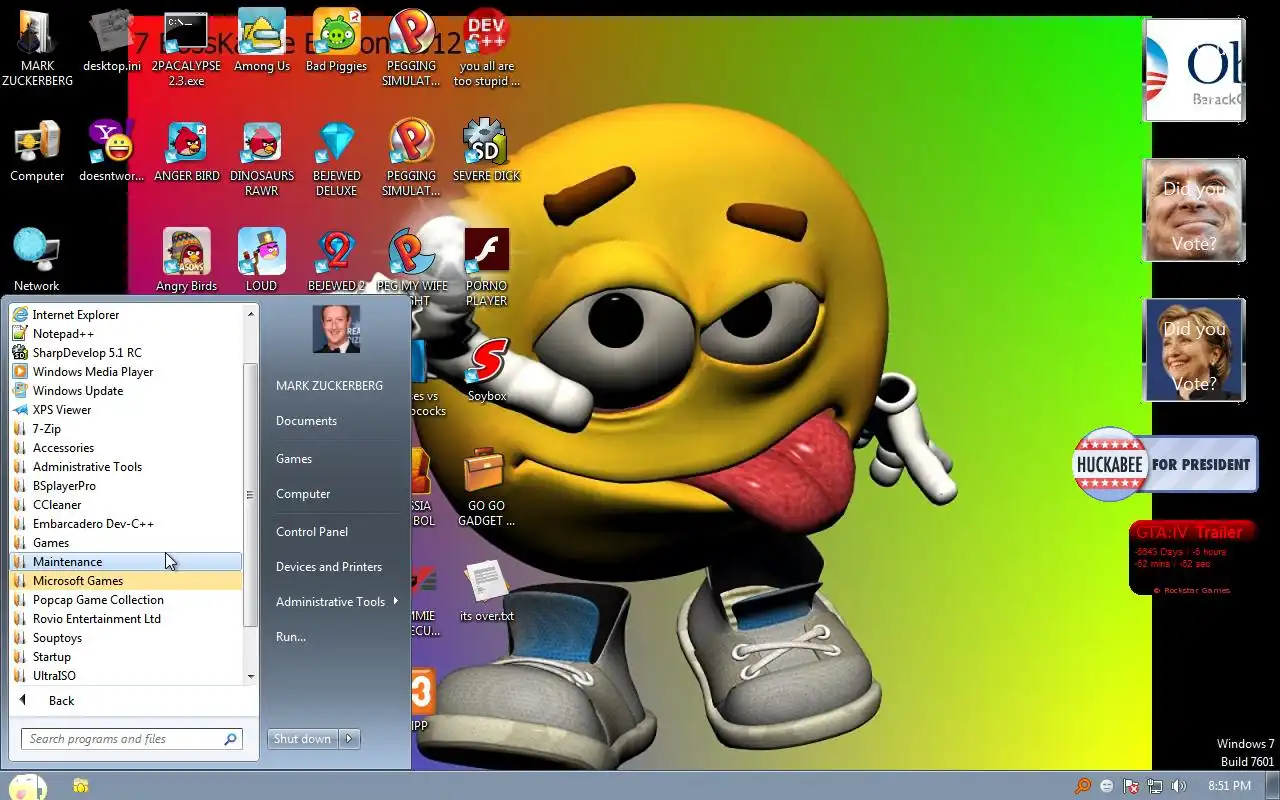This screenshot has width=1280, height=800.
Task: Open the 'its over.txt' file
Action: coord(486,590)
